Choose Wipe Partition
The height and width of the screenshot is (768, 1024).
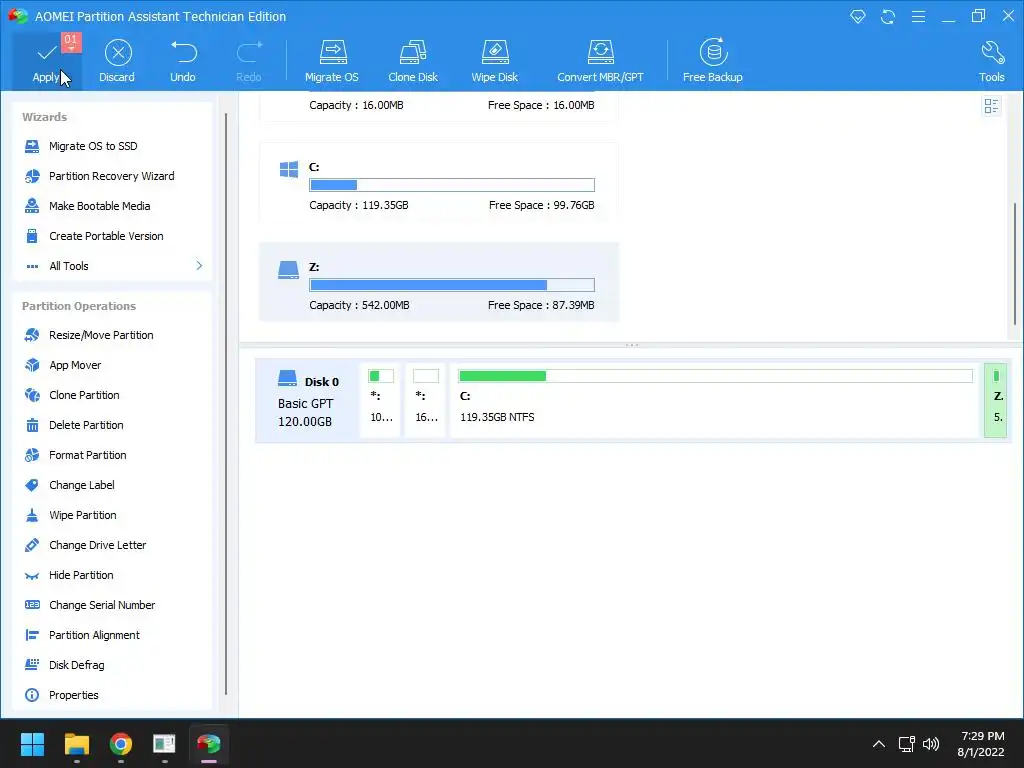pyautogui.click(x=82, y=515)
